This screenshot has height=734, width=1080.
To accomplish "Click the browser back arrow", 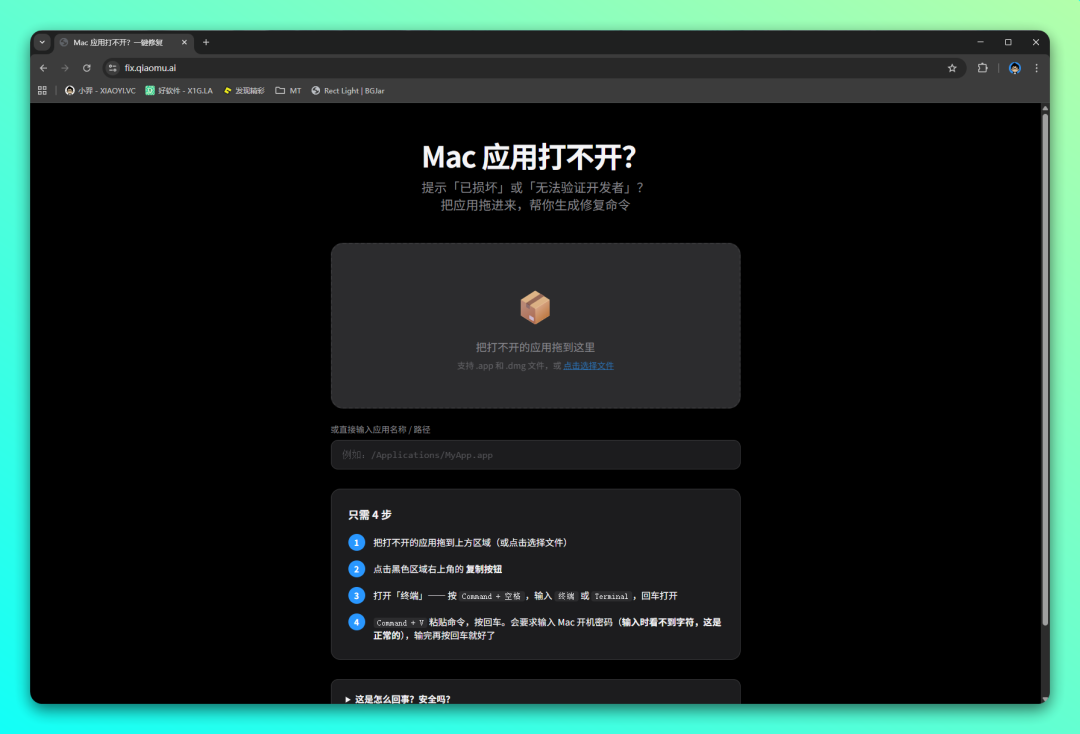I will click(x=43, y=68).
